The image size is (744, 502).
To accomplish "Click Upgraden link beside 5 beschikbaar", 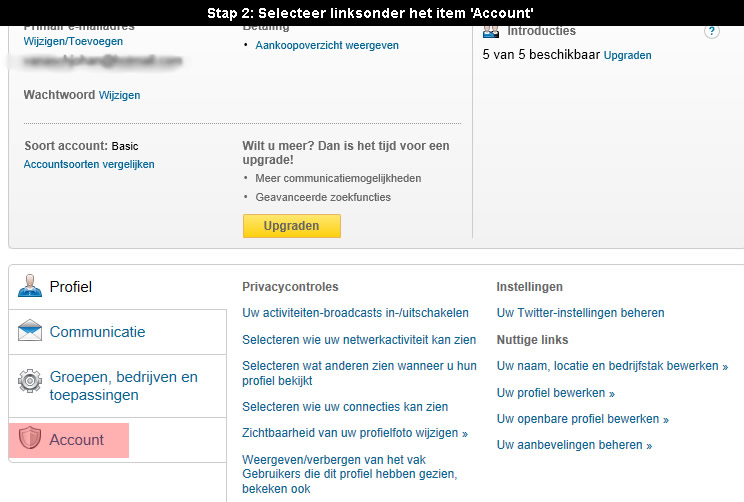I will tap(627, 56).
